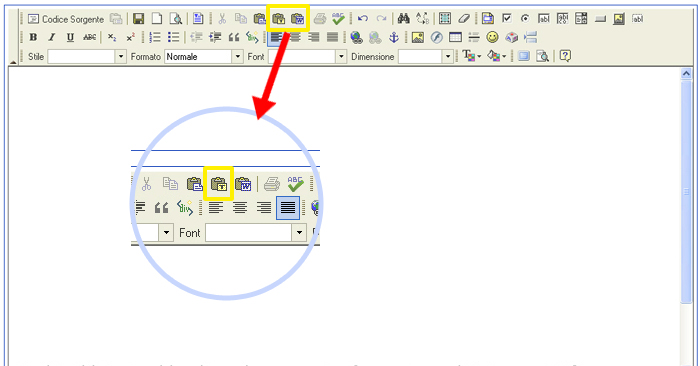The height and width of the screenshot is (366, 700).
Task: Open the Font dropdown list
Action: (307, 57)
